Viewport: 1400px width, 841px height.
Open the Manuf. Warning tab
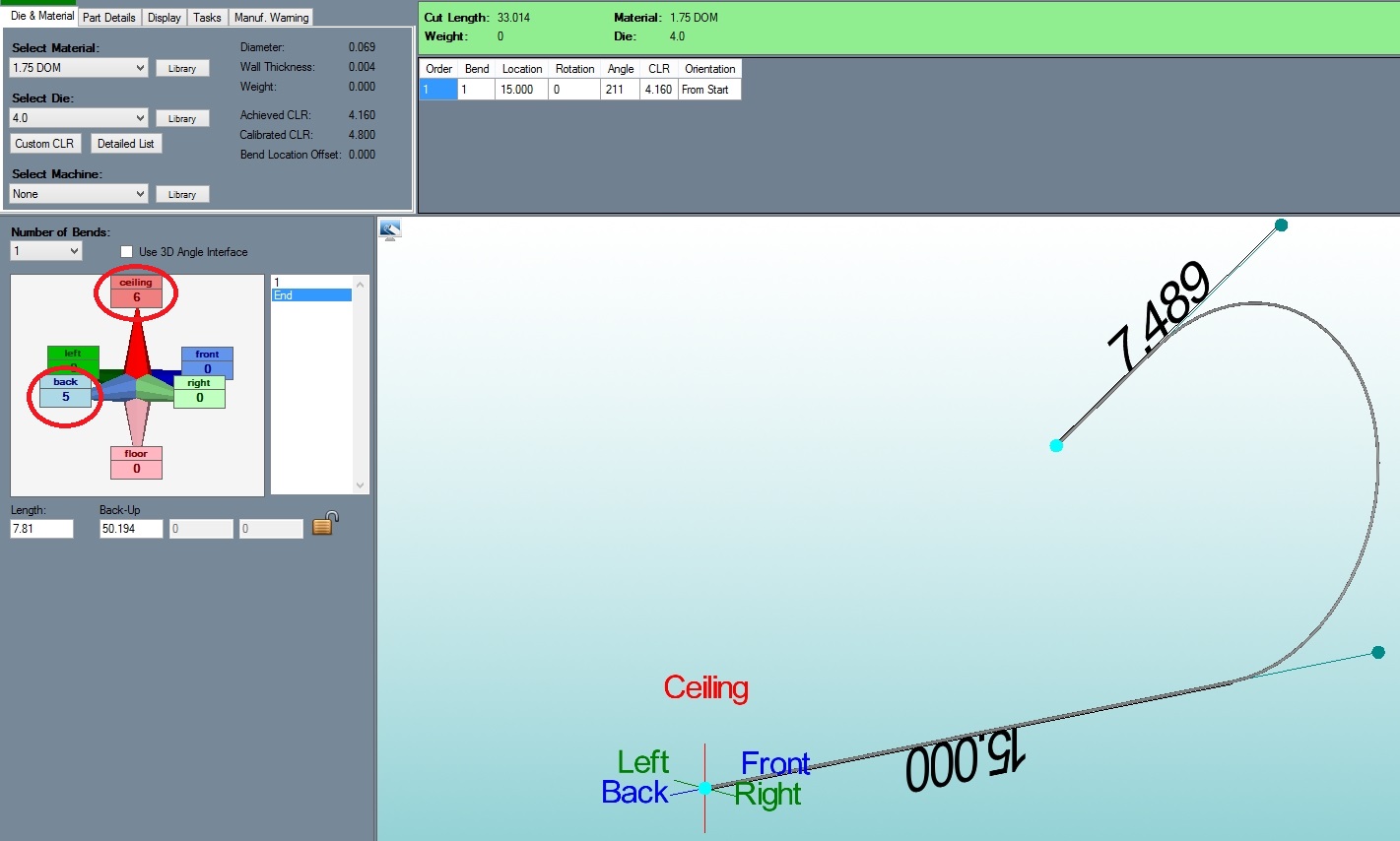(x=271, y=18)
